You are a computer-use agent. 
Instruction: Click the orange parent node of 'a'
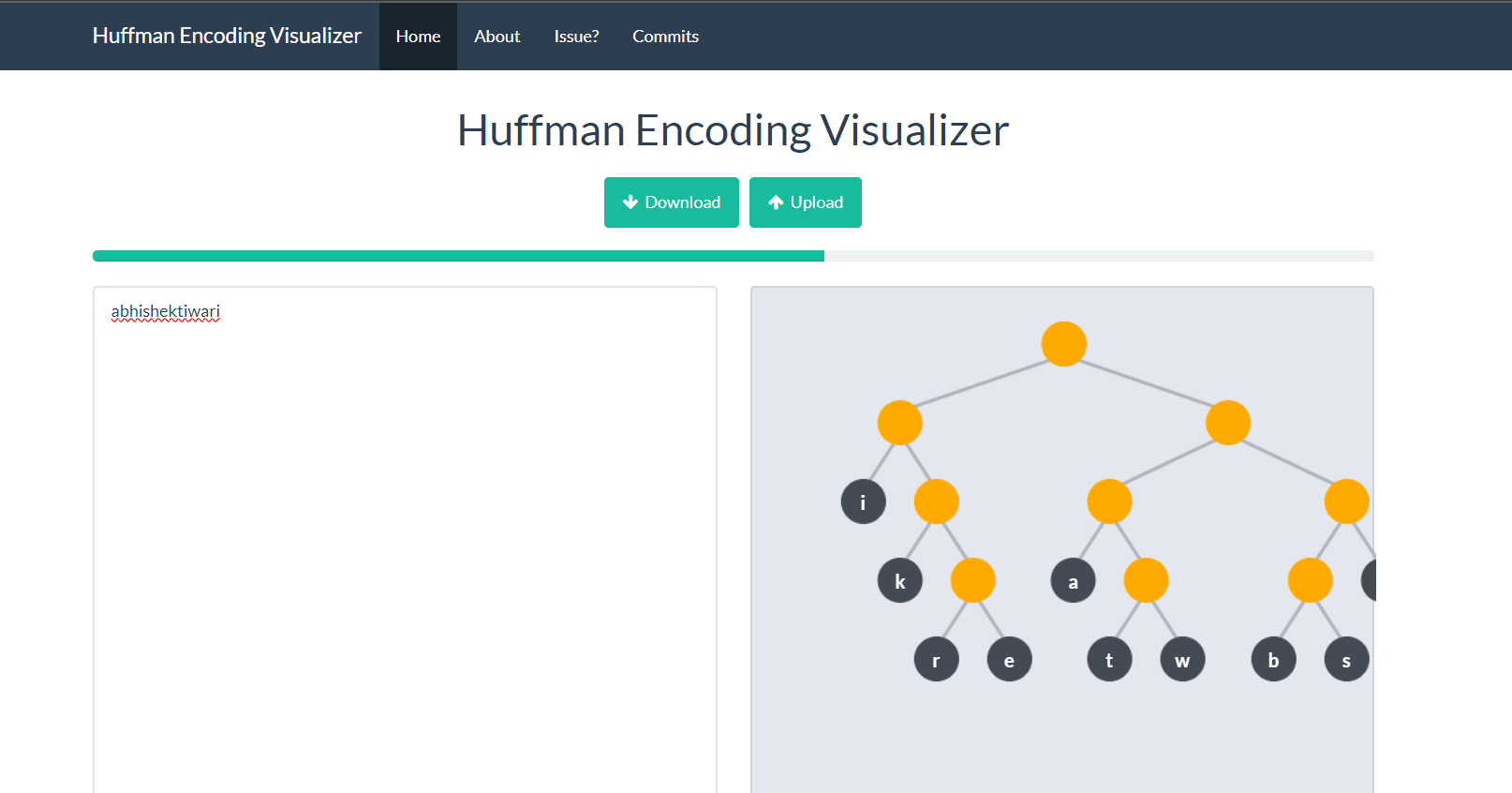[1110, 501]
